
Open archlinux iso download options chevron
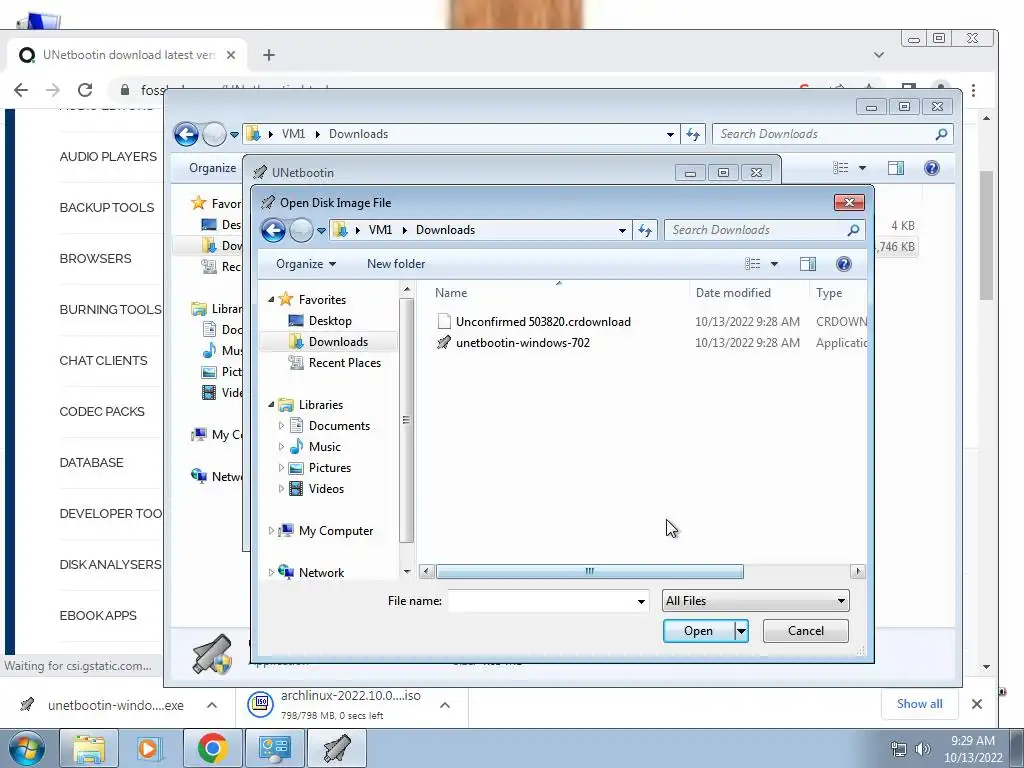[445, 705]
